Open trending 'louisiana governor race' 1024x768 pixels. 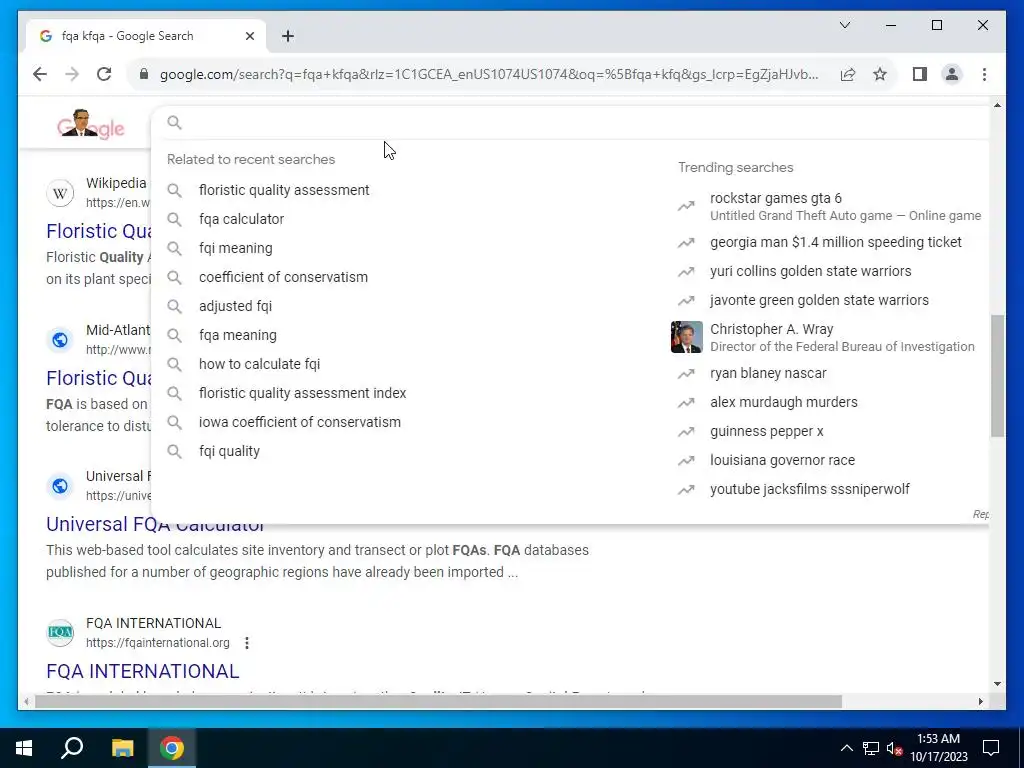(782, 460)
